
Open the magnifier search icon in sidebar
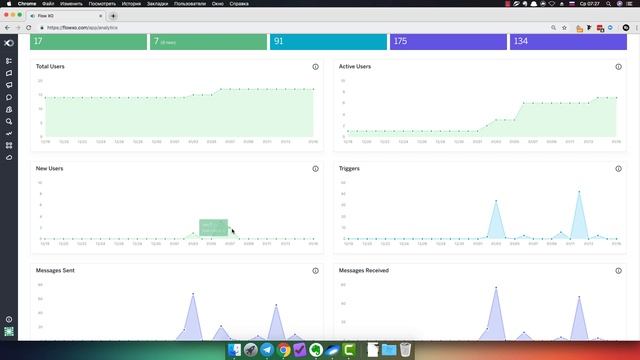coord(9,121)
